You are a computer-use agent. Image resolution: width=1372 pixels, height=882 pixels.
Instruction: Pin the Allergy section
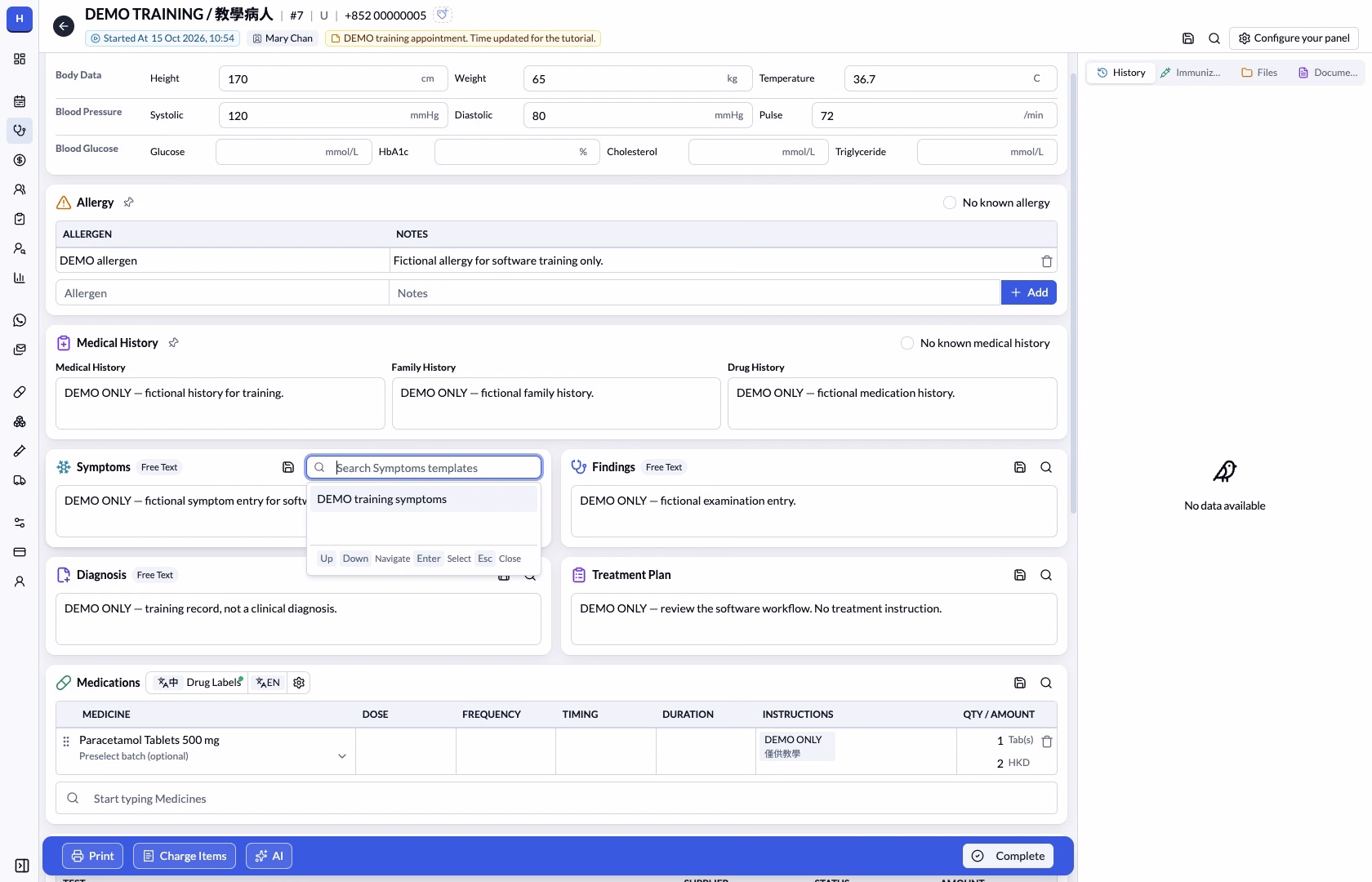coord(128,203)
